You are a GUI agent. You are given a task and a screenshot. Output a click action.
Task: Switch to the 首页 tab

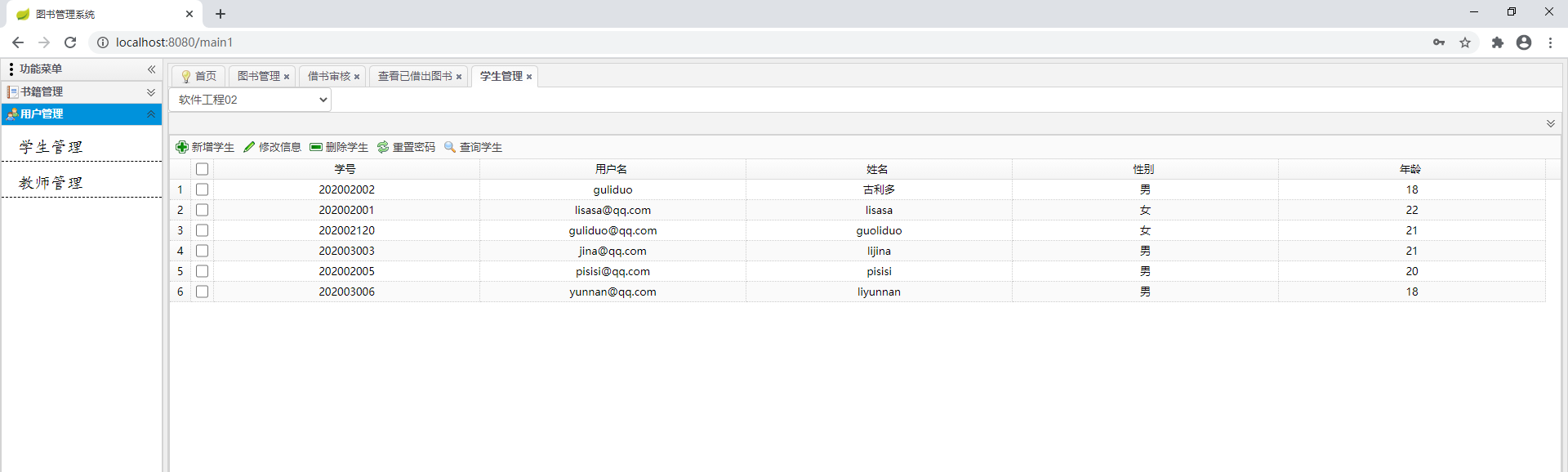tap(199, 76)
